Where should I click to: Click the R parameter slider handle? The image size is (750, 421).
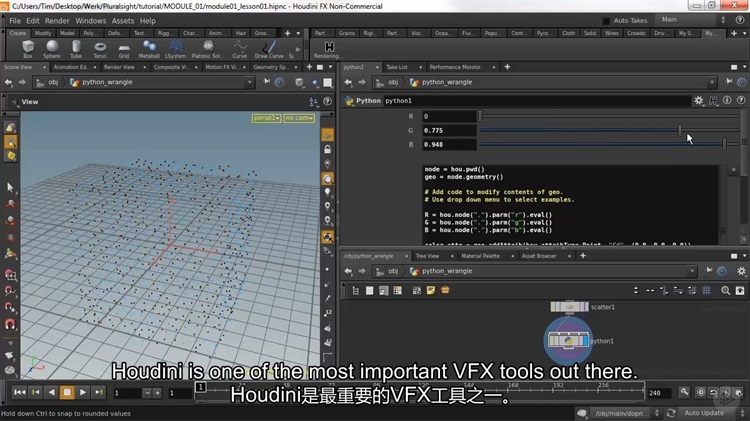(480, 116)
